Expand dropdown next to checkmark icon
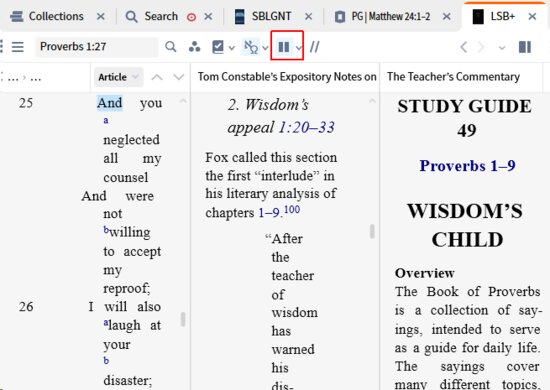Image resolution: width=550 pixels, height=390 pixels. point(232,48)
